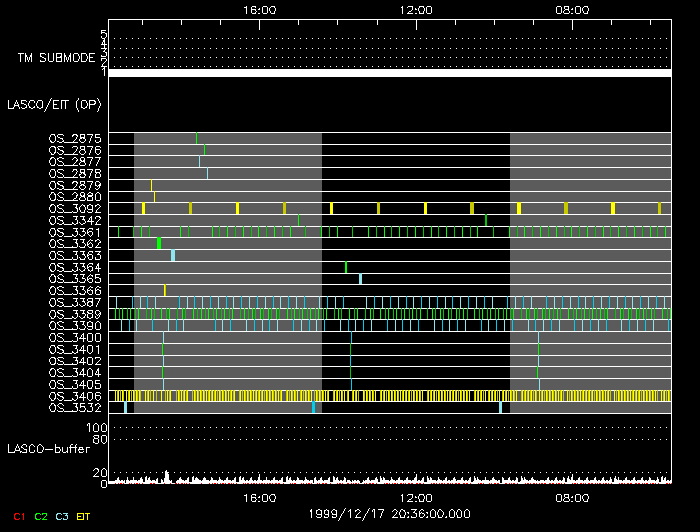Click the white TM SUBMODE status bar
This screenshot has height=532, width=700.
[x=390, y=73]
